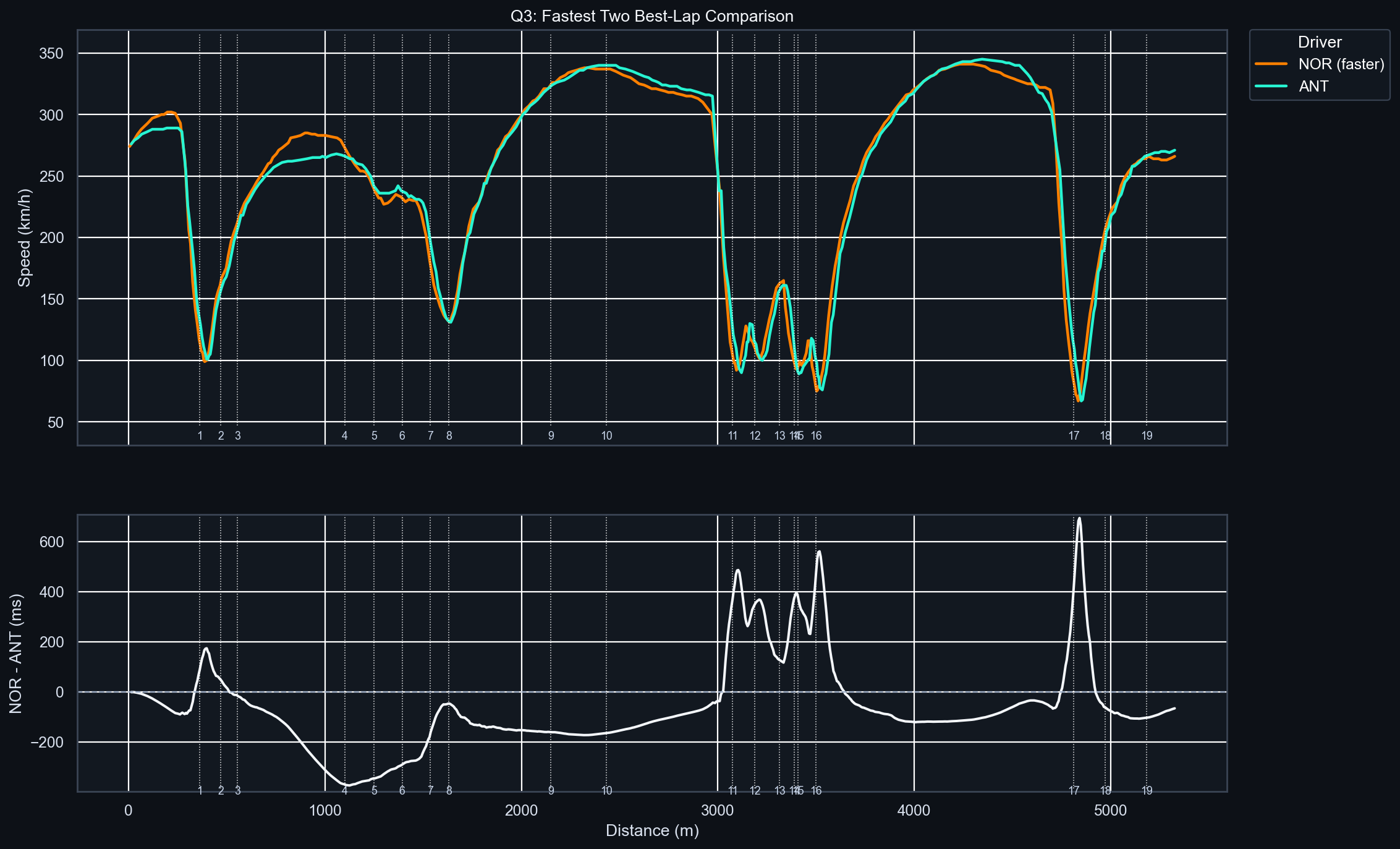Viewport: 1400px width, 849px height.
Task: Choose corner label 6 in the delta chart
Action: click(402, 791)
